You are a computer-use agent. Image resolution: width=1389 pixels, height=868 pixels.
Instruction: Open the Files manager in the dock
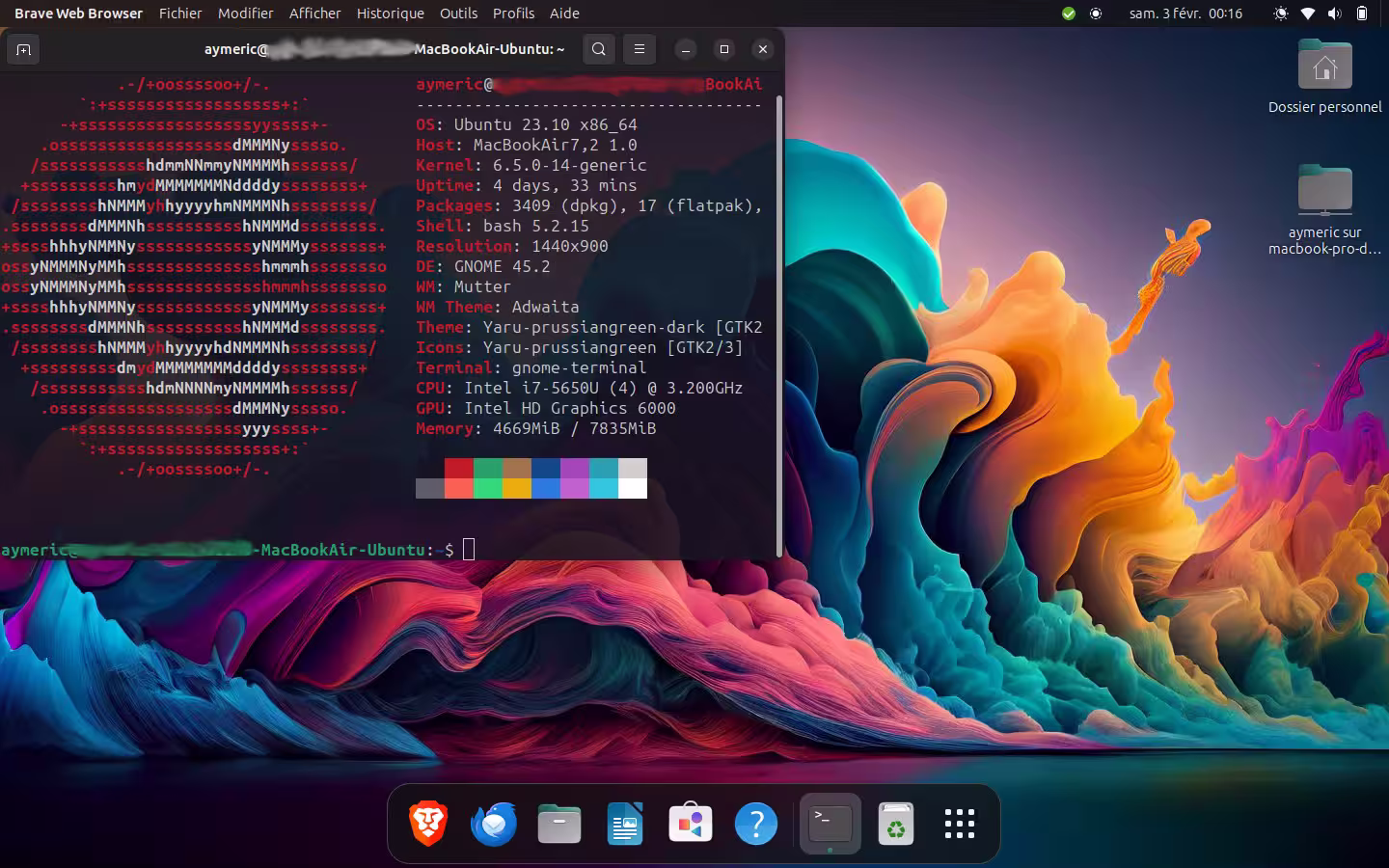click(559, 824)
